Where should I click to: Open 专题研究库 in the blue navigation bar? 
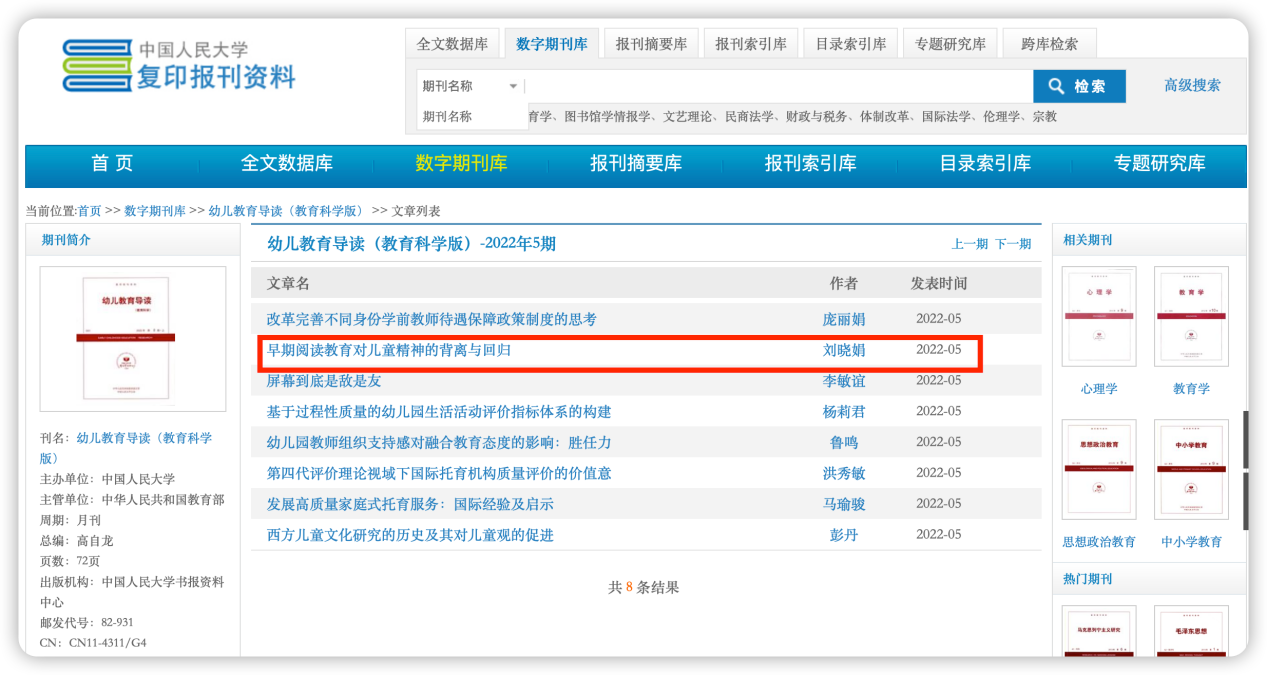point(1159,164)
